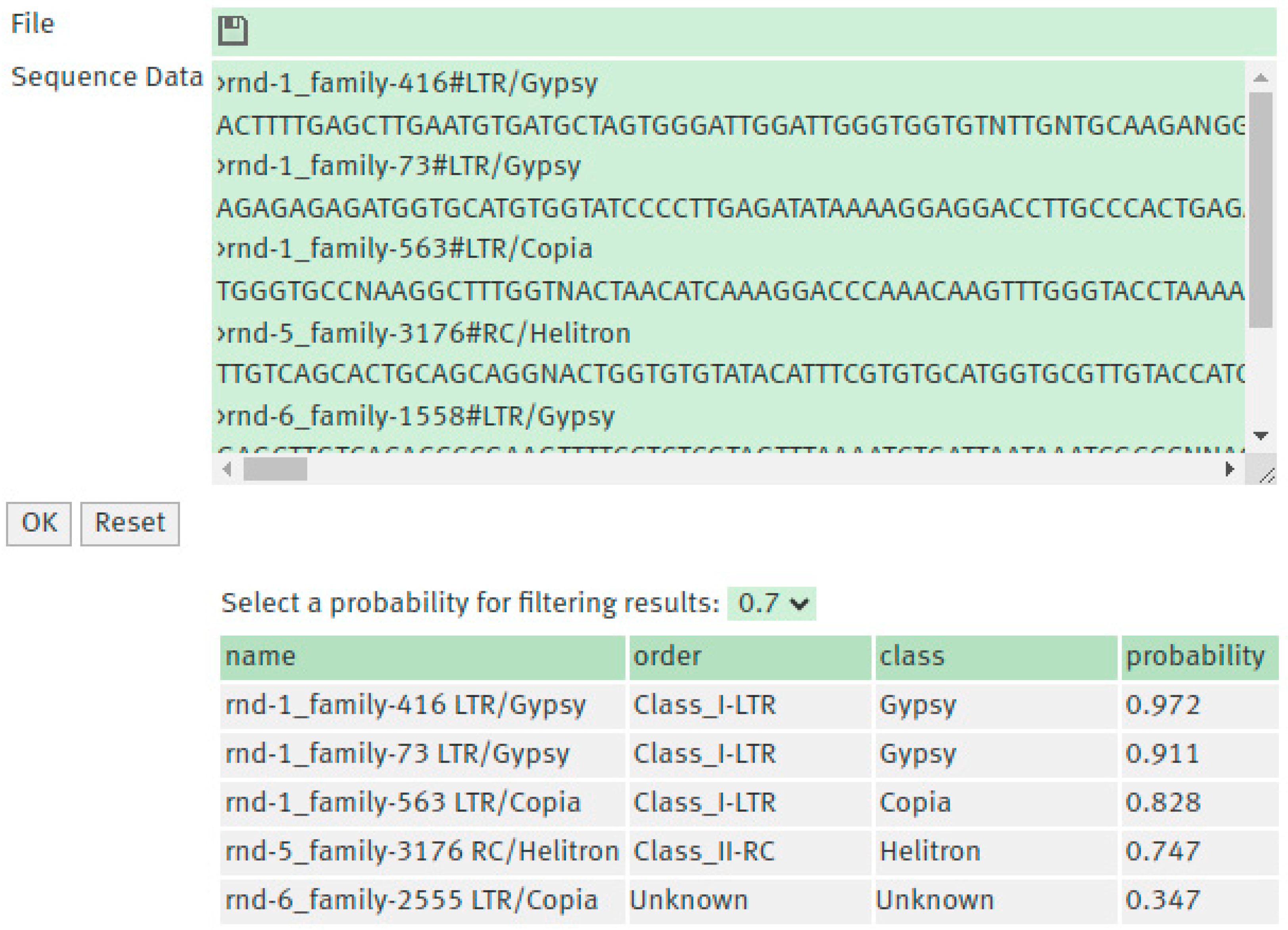Click the scroll left arrow below sequence data
1288x930 pixels.
(227, 469)
